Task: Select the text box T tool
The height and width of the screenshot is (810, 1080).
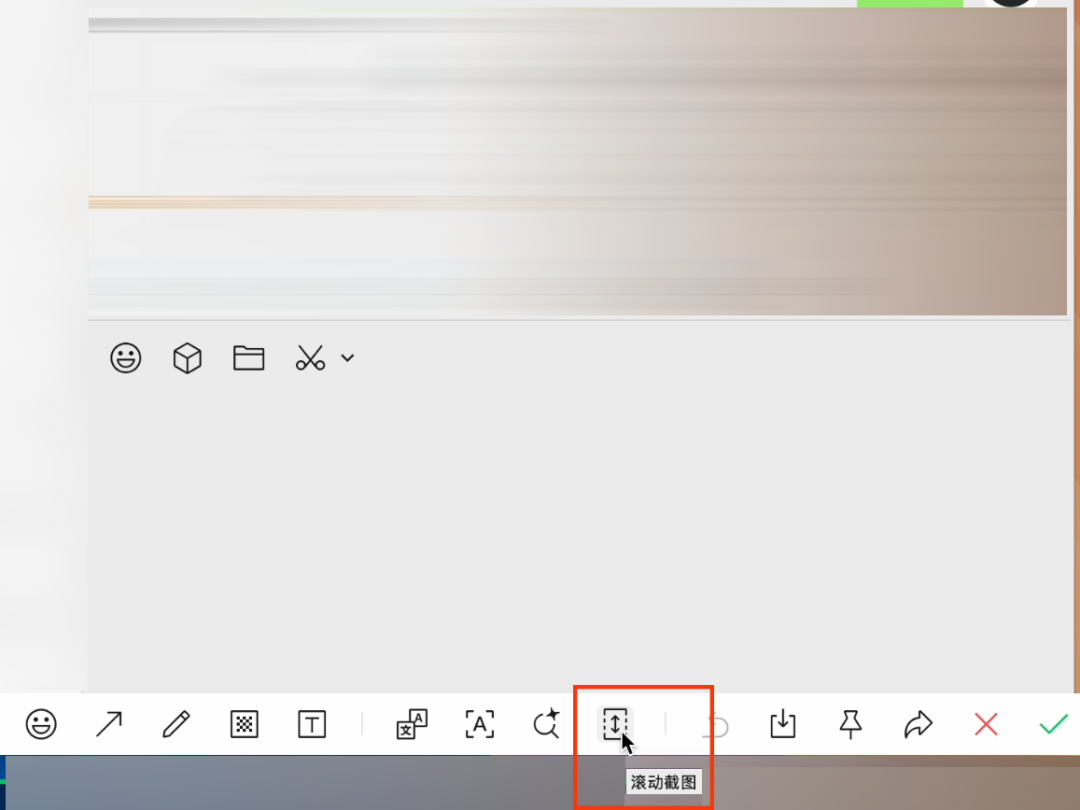Action: [311, 725]
